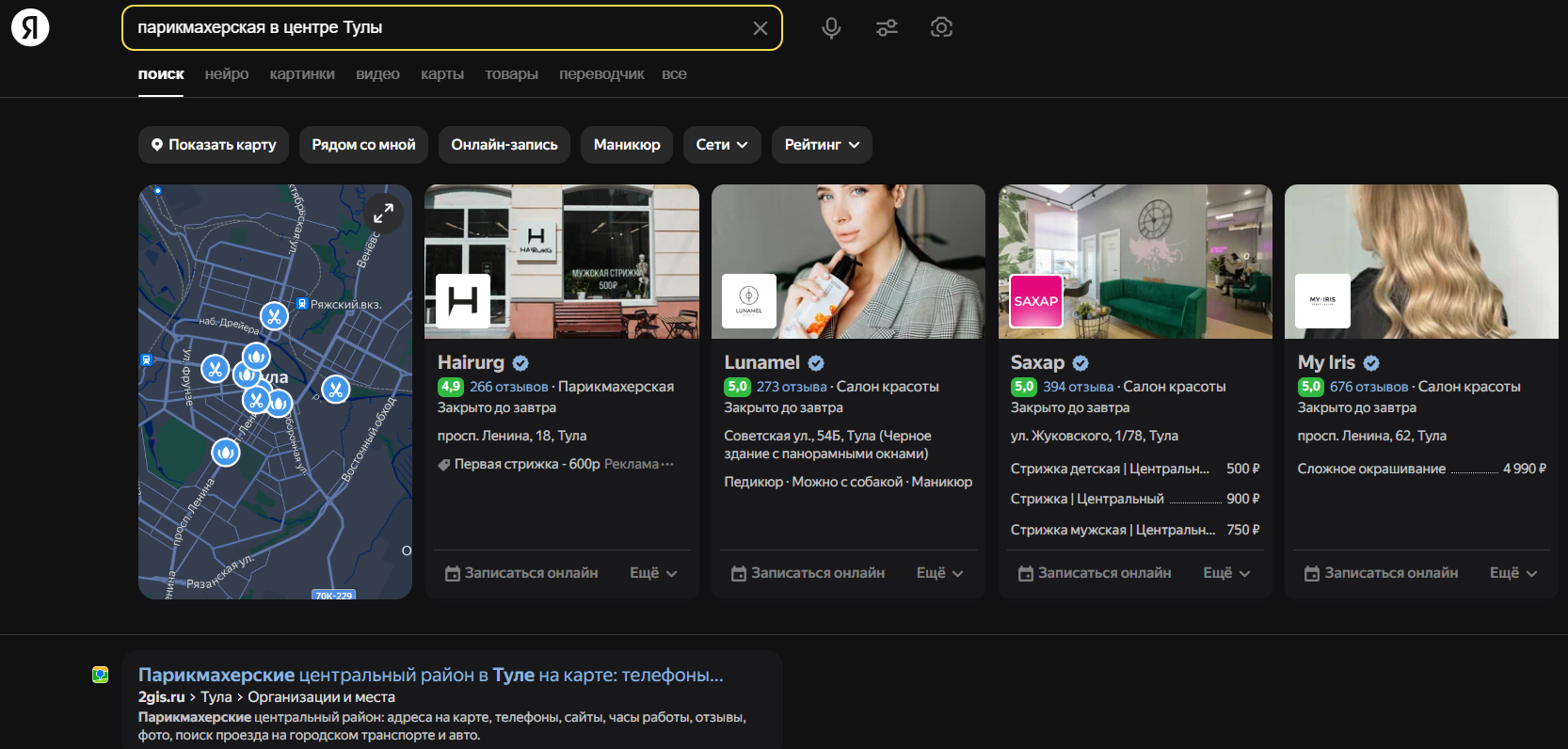This screenshot has width=1568, height=749.
Task: Select the scissors pin near Восточный обход
Action: coord(335,389)
